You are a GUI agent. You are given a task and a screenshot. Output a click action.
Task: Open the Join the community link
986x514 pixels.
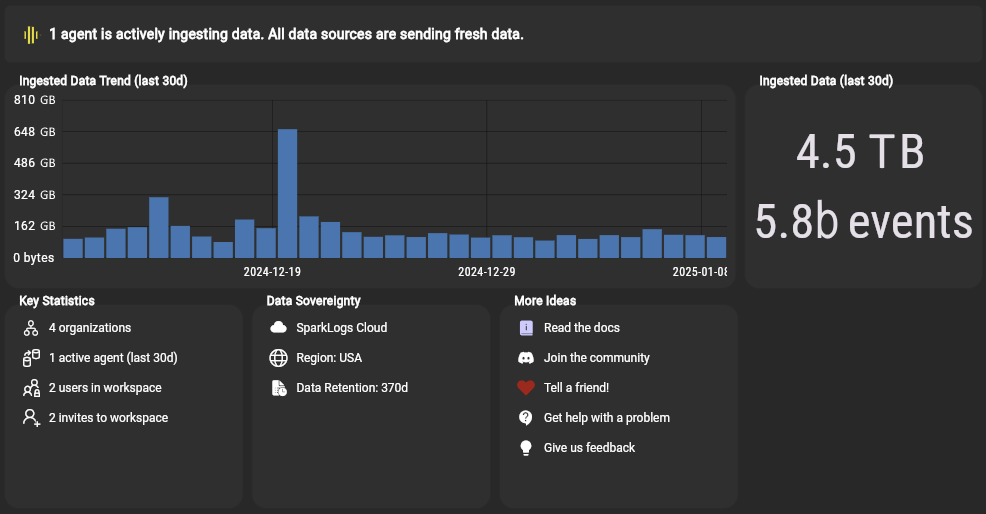point(596,358)
